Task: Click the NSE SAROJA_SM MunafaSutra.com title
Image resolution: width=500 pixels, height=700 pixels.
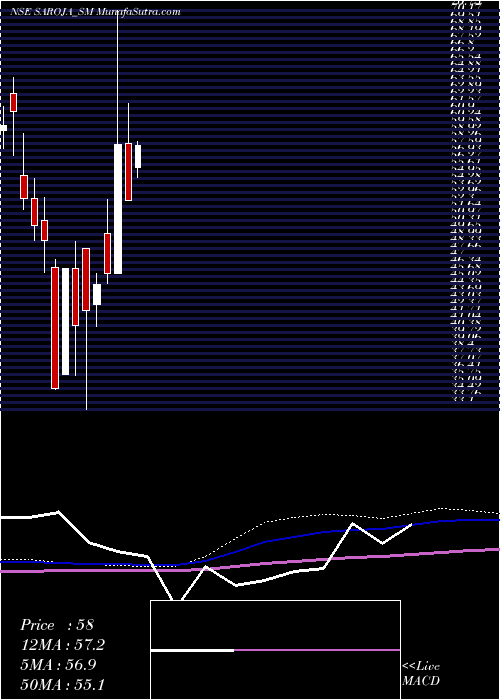Action: point(96,12)
